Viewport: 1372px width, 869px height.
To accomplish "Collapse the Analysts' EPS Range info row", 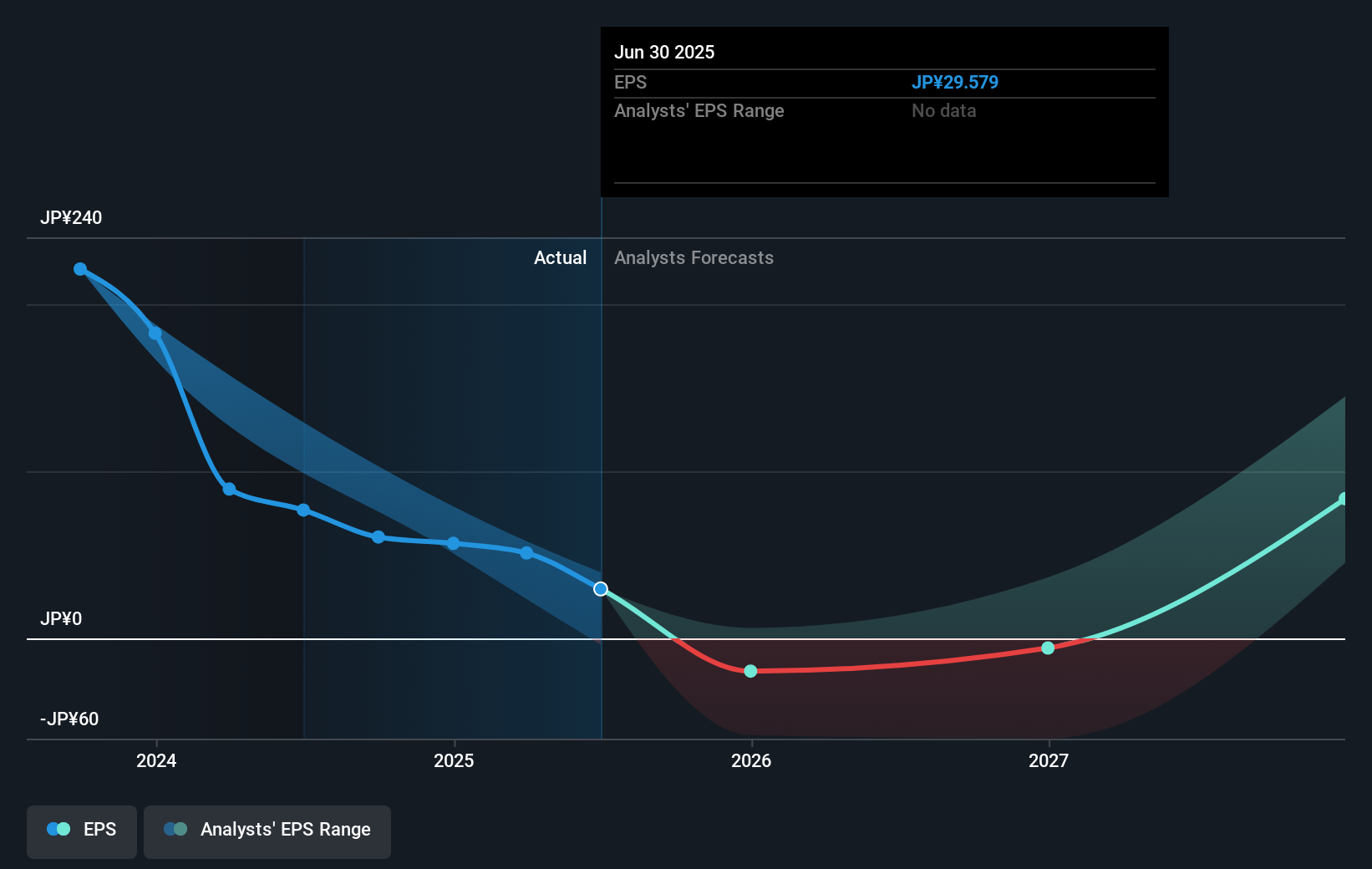I will tap(699, 110).
